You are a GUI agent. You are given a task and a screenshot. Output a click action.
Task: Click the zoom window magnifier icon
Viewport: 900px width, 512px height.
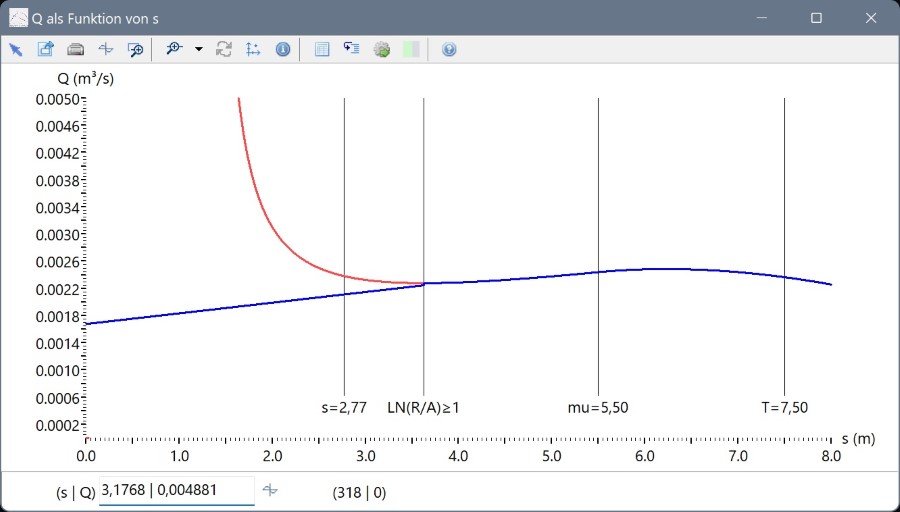coord(135,49)
